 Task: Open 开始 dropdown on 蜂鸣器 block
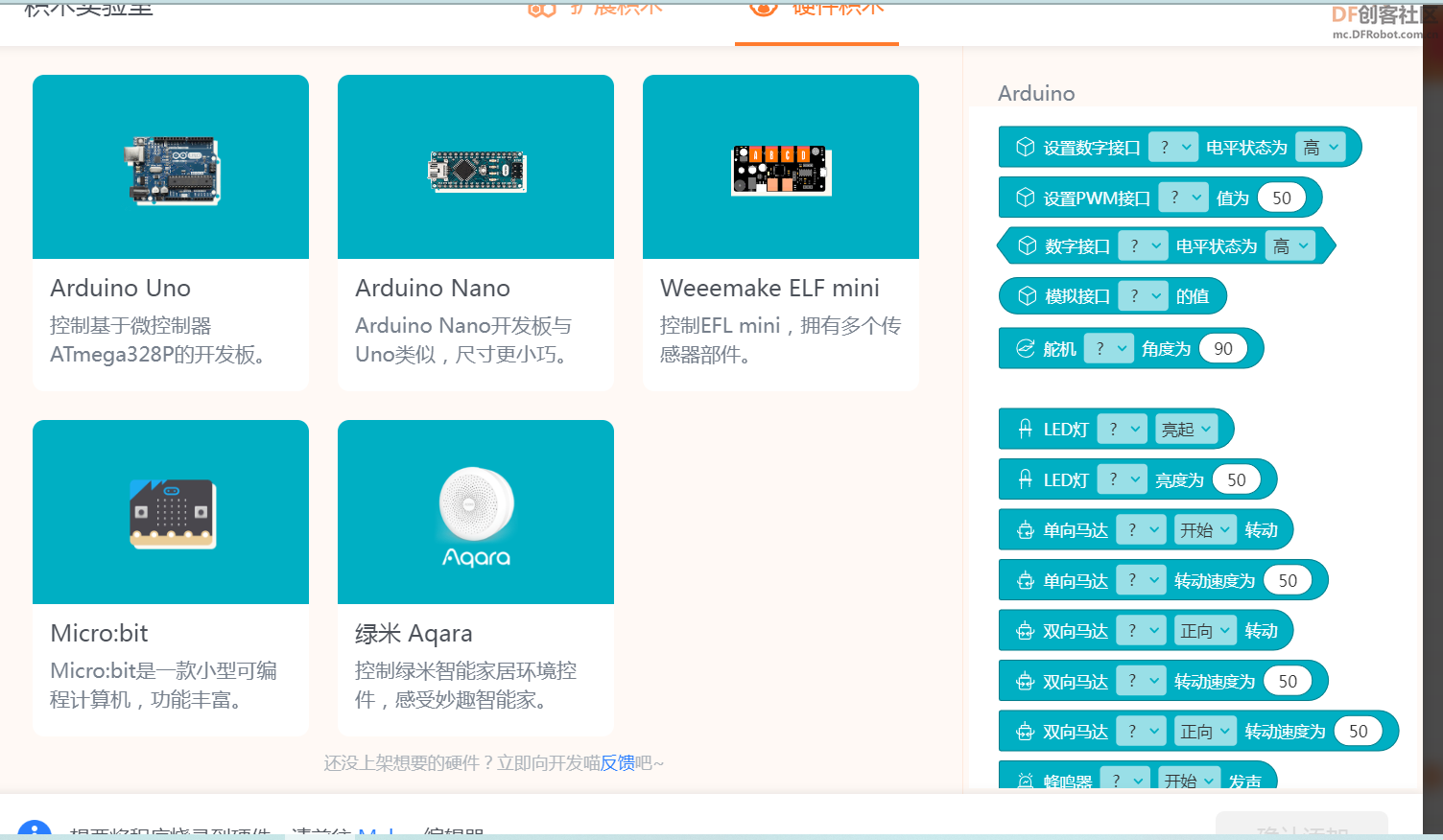(x=1190, y=779)
